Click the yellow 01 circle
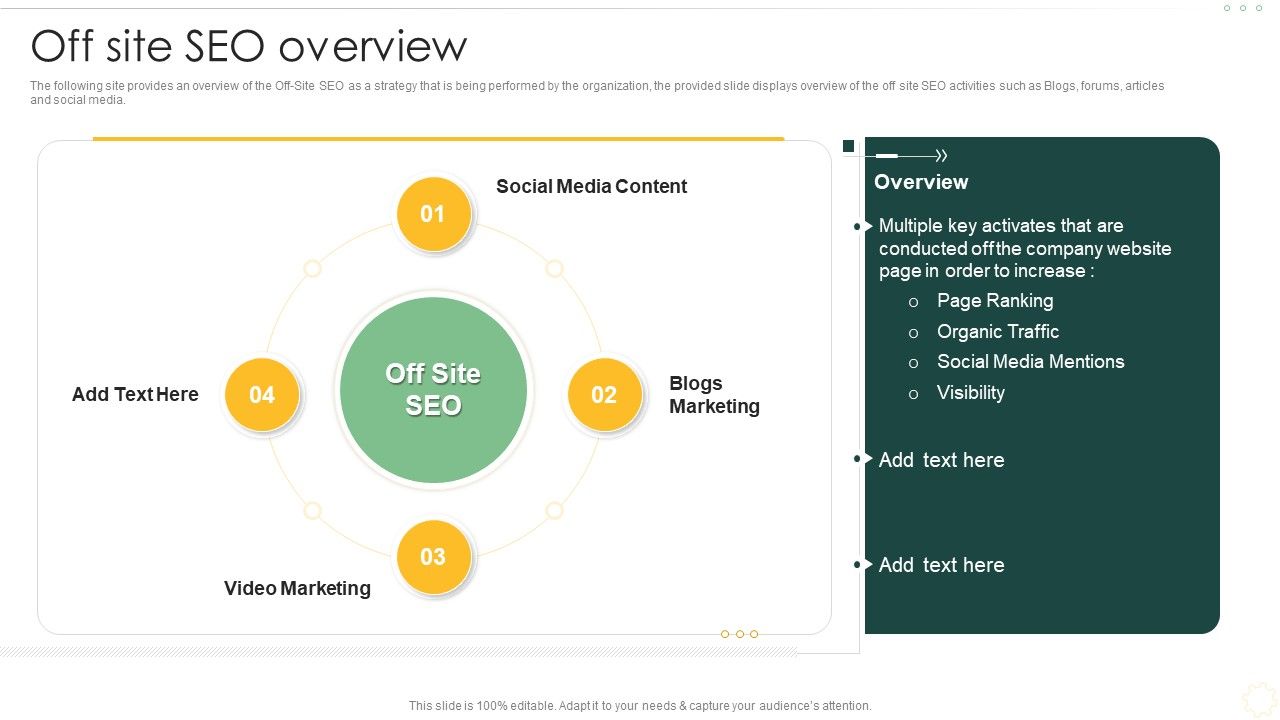Image resolution: width=1280 pixels, height=720 pixels. click(433, 214)
